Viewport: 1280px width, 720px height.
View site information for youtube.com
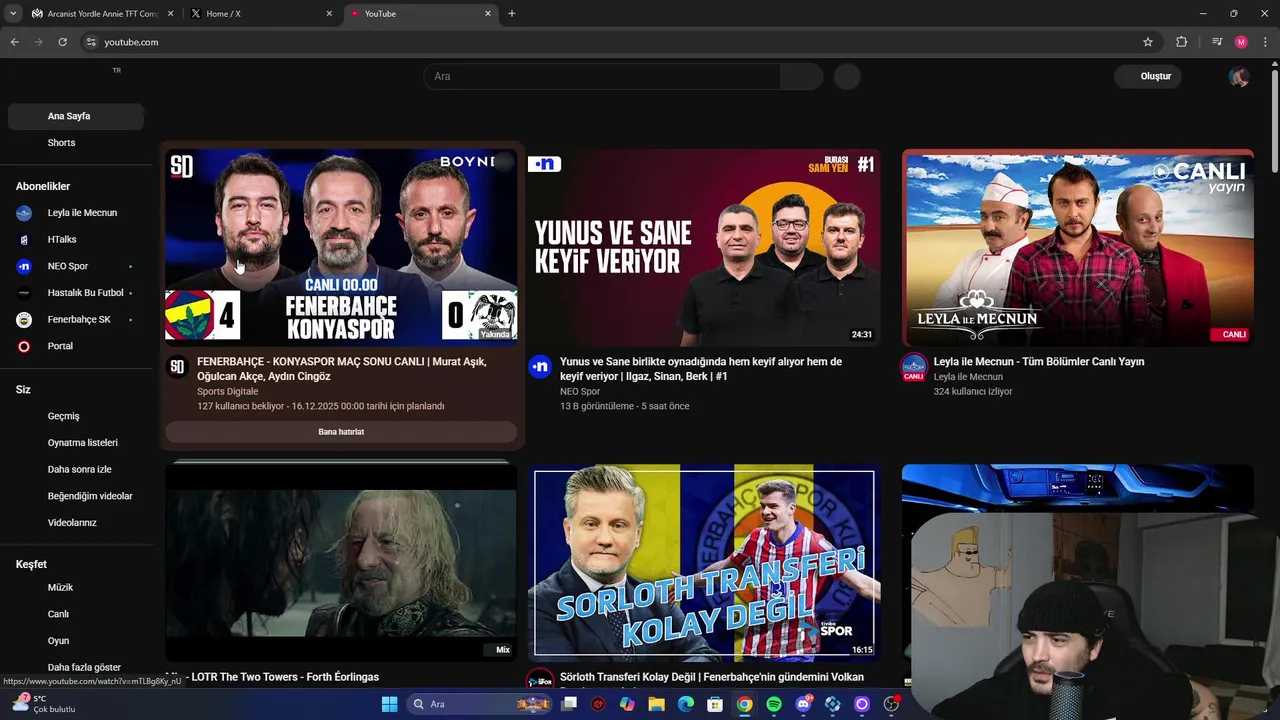90,42
